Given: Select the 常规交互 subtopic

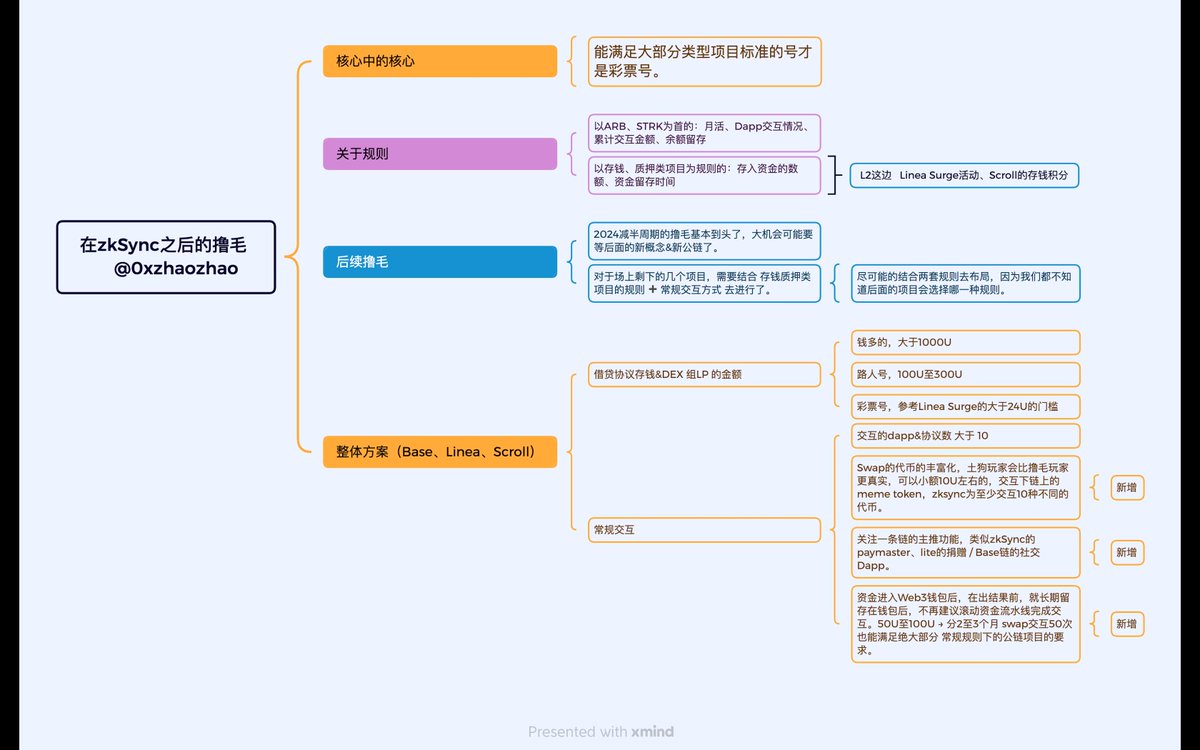Looking at the screenshot, I should pyautogui.click(x=705, y=530).
